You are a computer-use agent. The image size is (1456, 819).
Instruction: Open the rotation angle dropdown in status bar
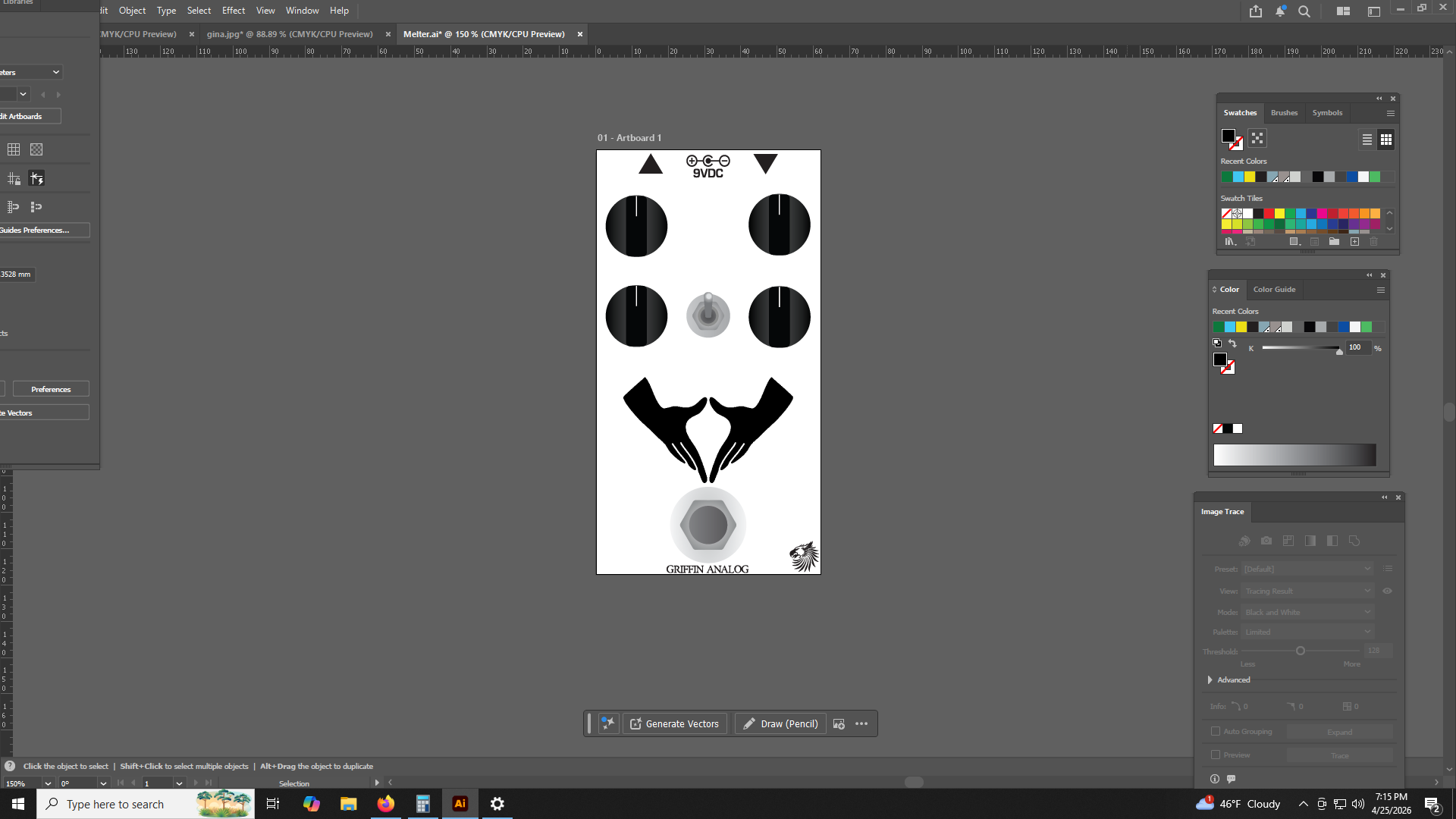tap(103, 783)
